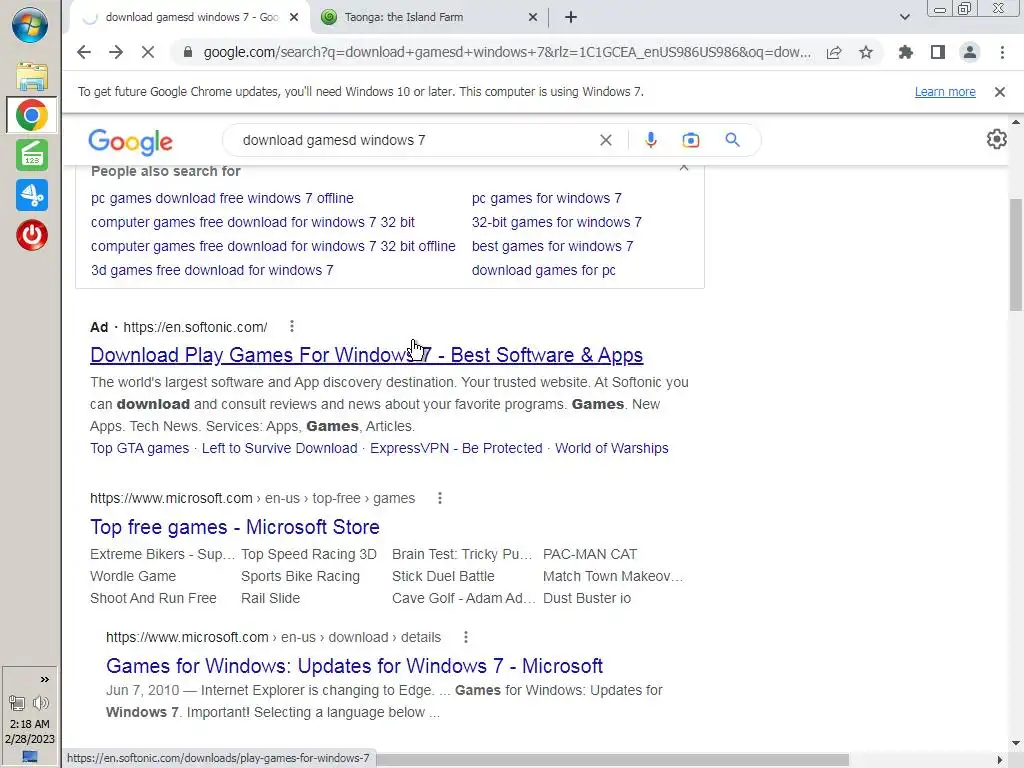
Task: Open options for the Softonic ad
Action: pos(292,326)
